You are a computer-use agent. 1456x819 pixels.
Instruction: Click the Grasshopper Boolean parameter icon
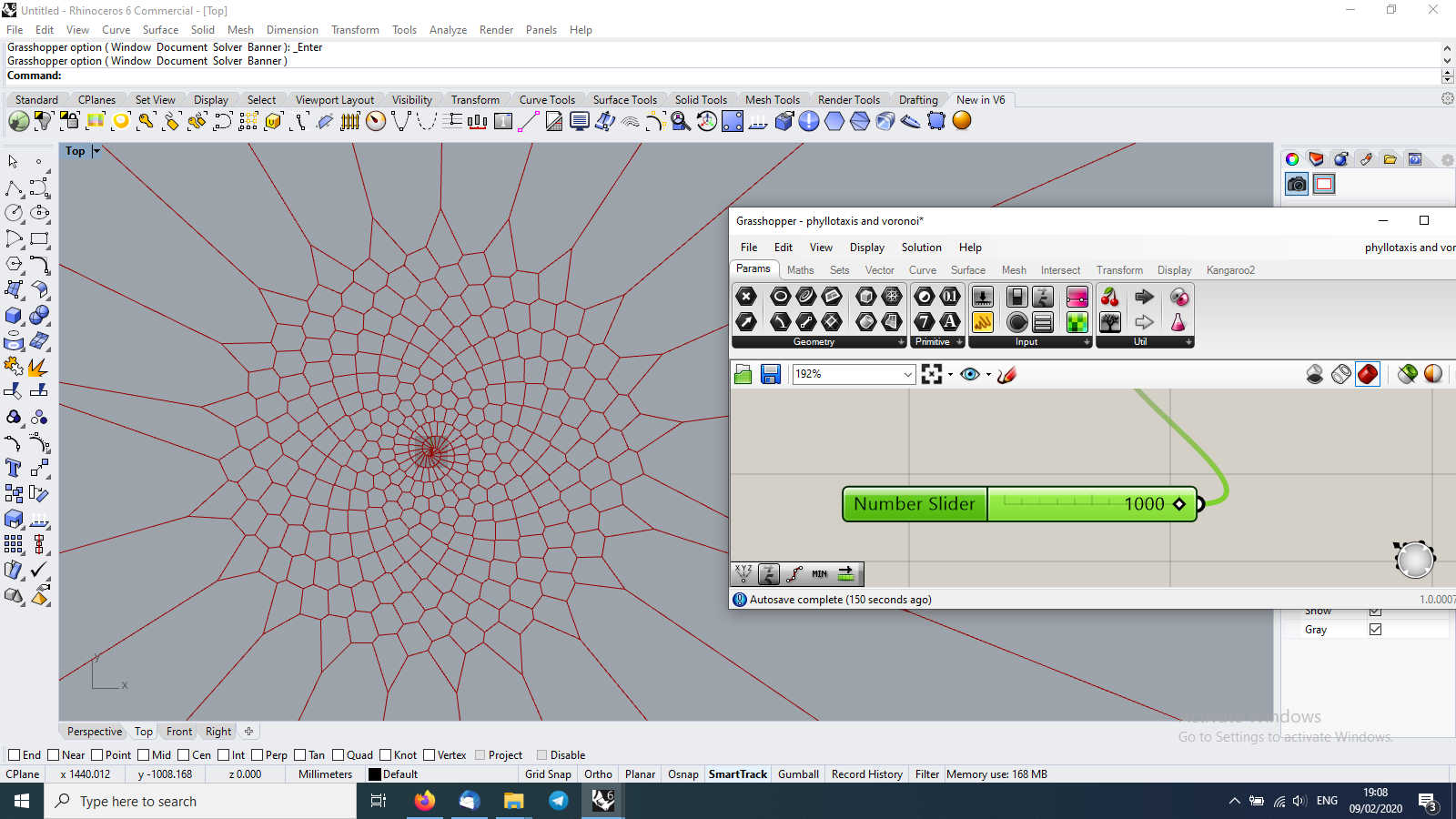pos(925,296)
